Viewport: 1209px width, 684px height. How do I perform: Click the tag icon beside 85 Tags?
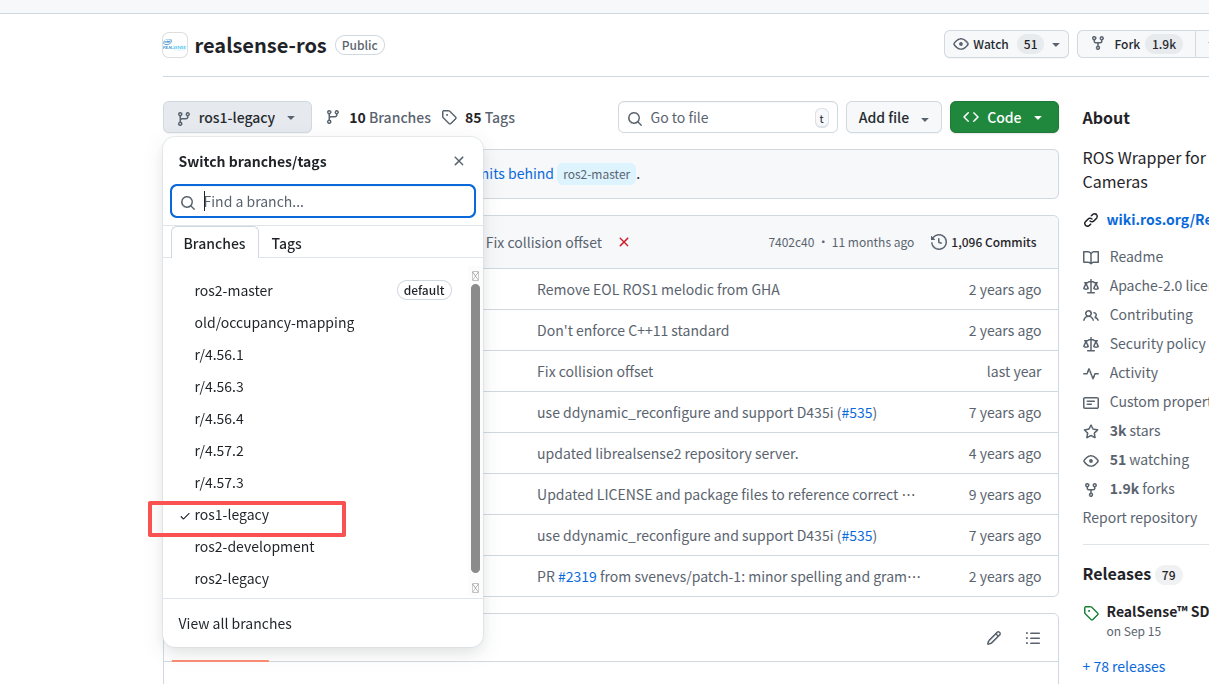click(x=449, y=117)
